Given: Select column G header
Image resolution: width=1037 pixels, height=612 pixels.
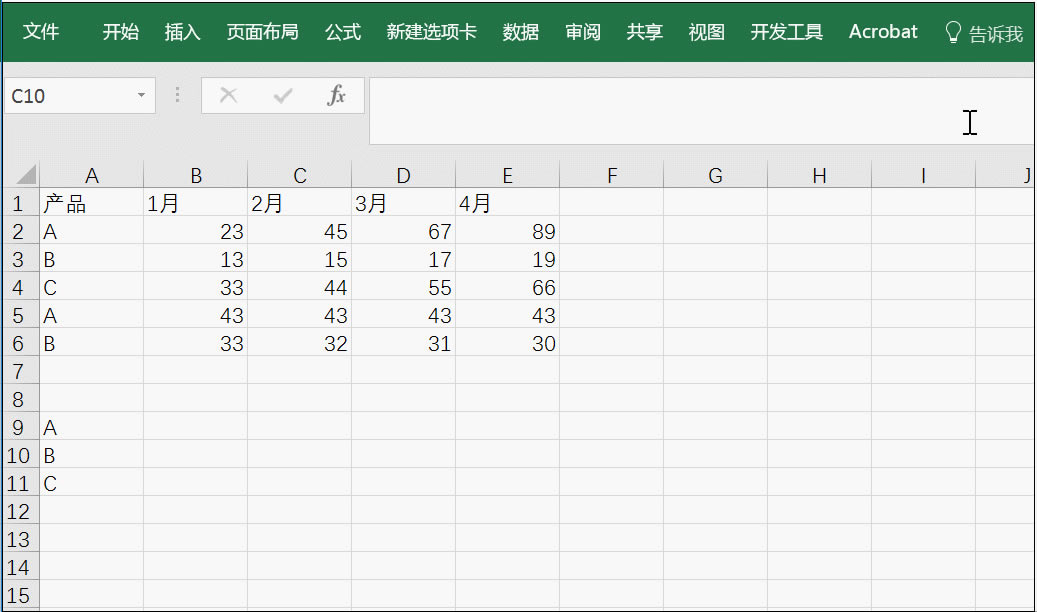Looking at the screenshot, I should pyautogui.click(x=716, y=175).
